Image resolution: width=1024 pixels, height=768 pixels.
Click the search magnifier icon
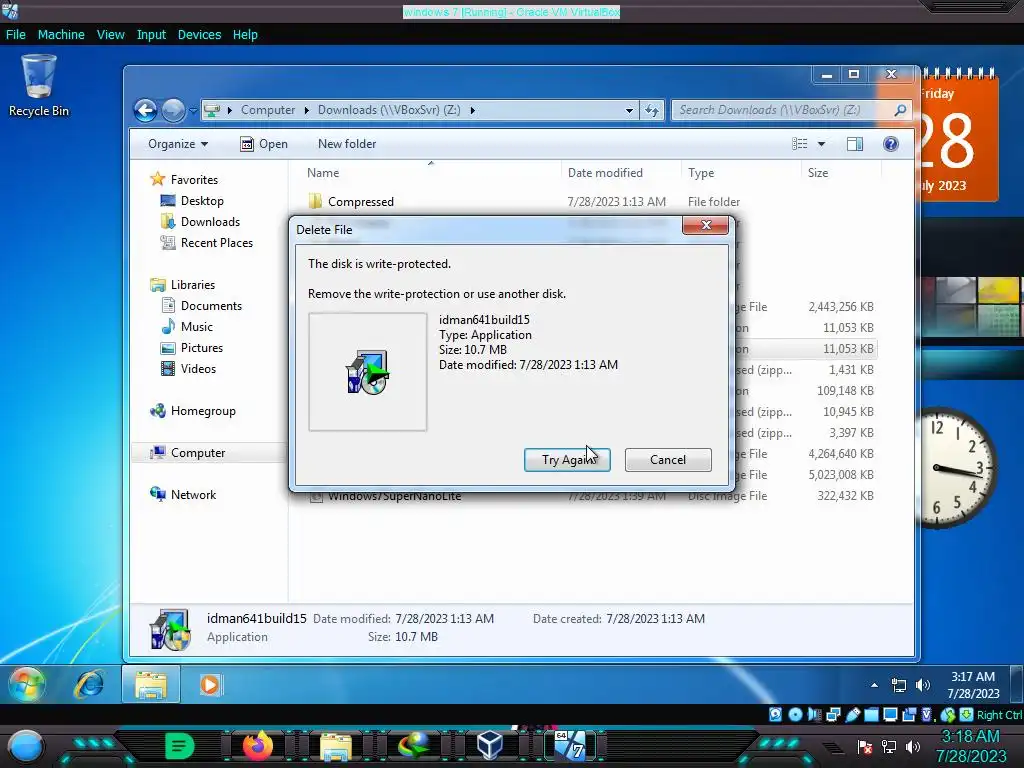click(x=900, y=110)
